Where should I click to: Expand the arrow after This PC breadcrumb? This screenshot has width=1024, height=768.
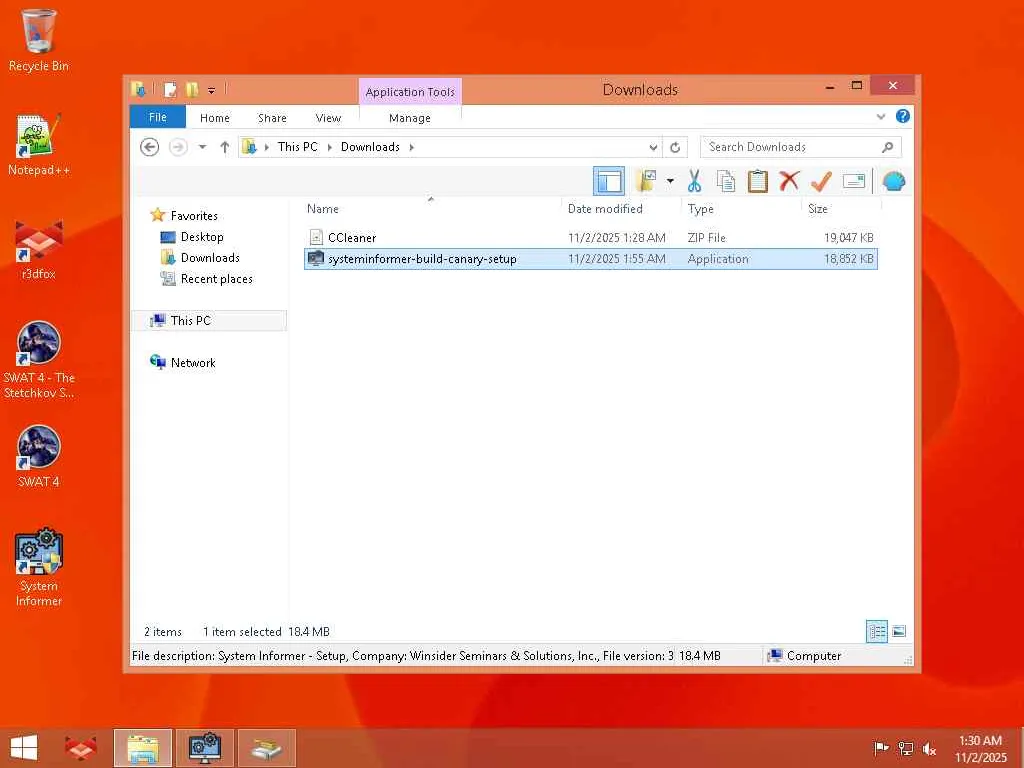(x=329, y=147)
